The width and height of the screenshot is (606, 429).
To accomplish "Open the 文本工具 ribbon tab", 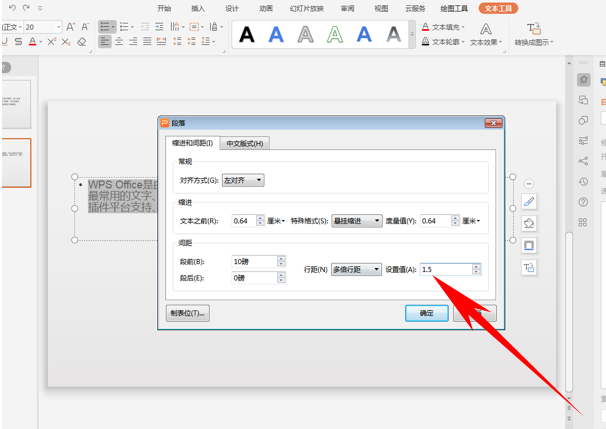I will coord(496,7).
